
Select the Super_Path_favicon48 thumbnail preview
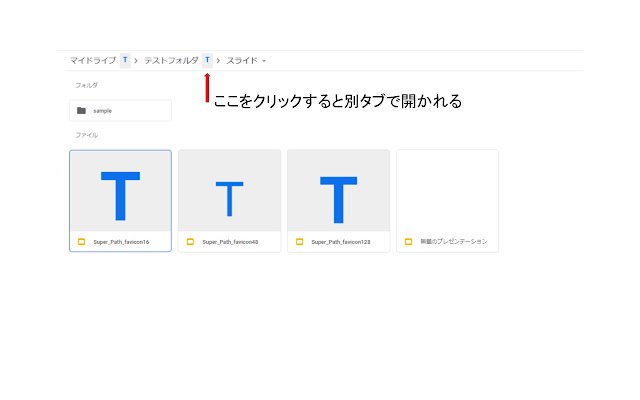[x=229, y=191]
